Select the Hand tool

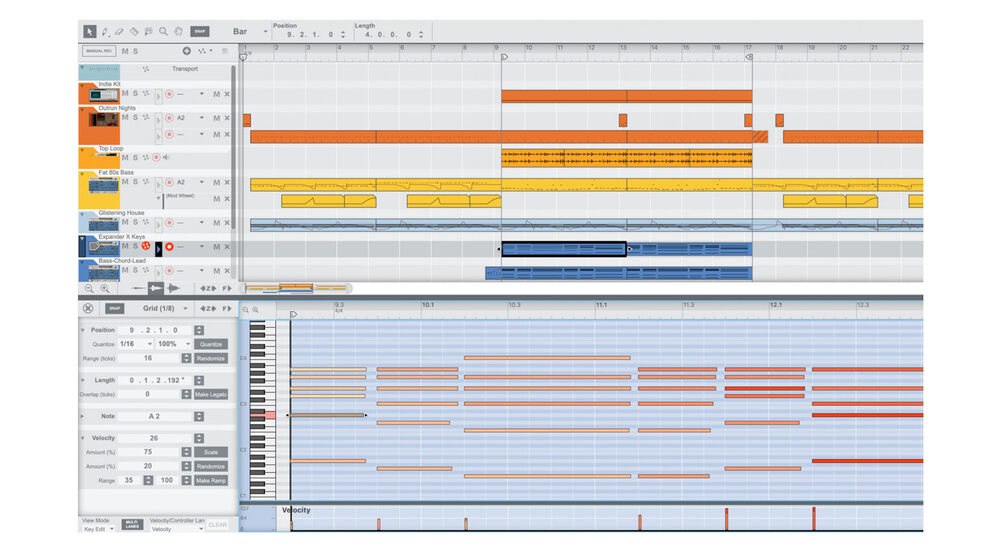[x=178, y=32]
